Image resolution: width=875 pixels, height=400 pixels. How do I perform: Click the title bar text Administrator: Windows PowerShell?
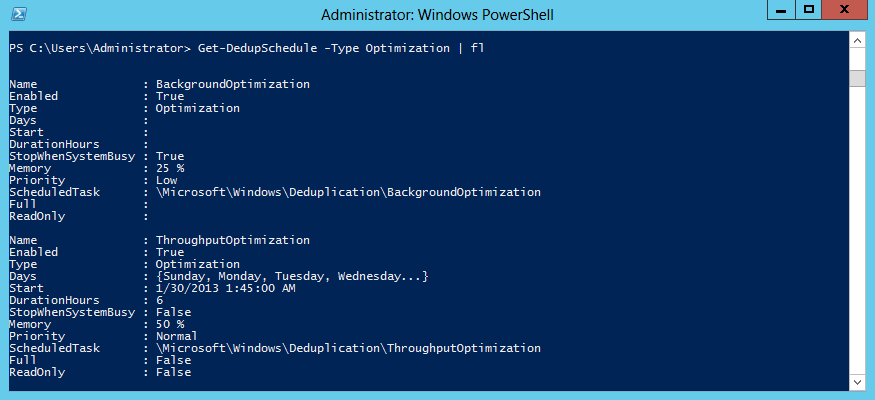tap(438, 15)
